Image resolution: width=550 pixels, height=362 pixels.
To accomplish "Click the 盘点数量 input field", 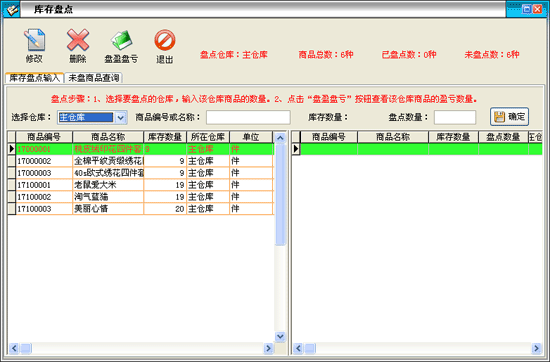I will coord(455,117).
